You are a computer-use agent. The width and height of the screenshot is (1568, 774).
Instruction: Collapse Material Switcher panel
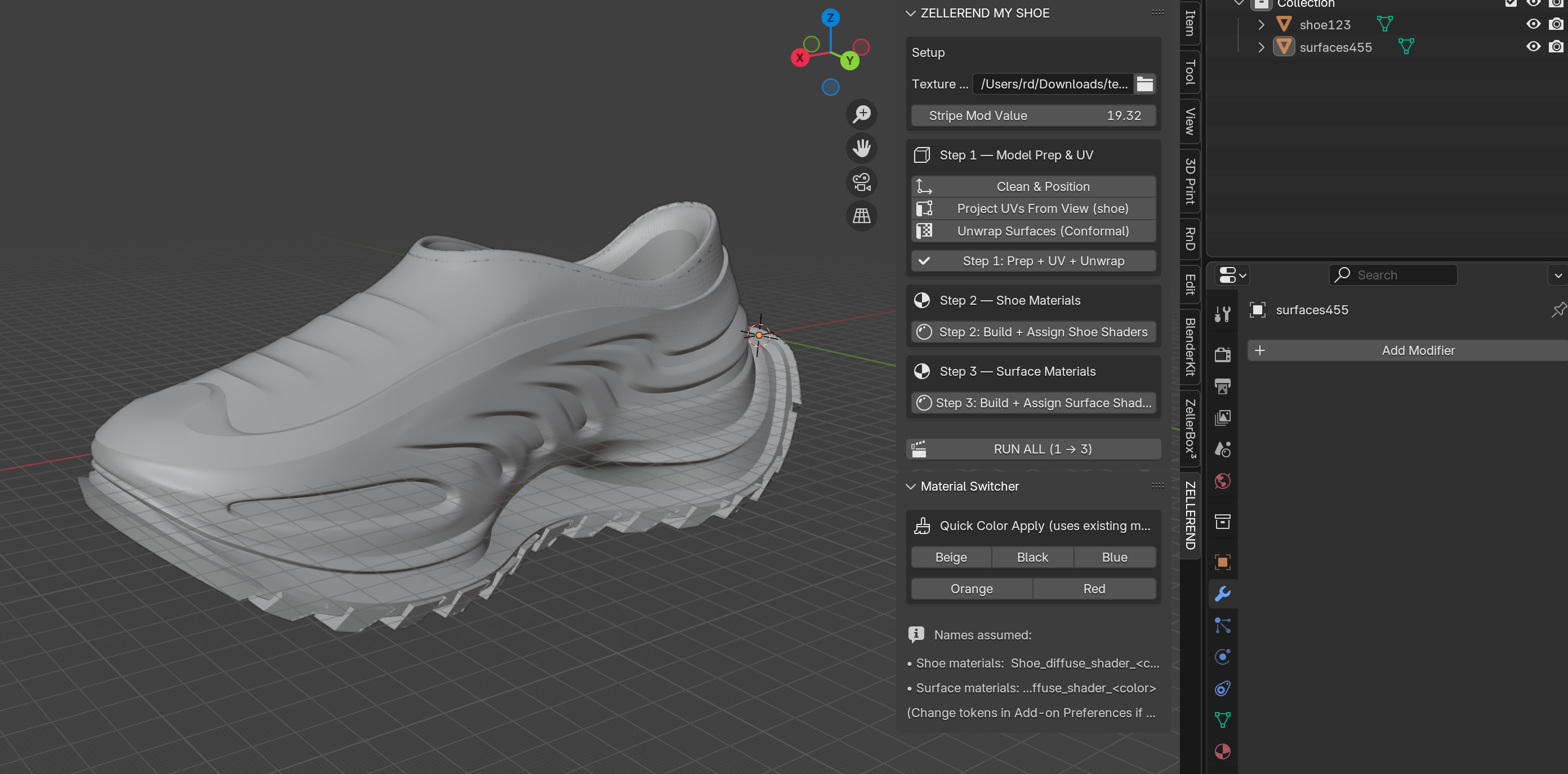pyautogui.click(x=911, y=487)
